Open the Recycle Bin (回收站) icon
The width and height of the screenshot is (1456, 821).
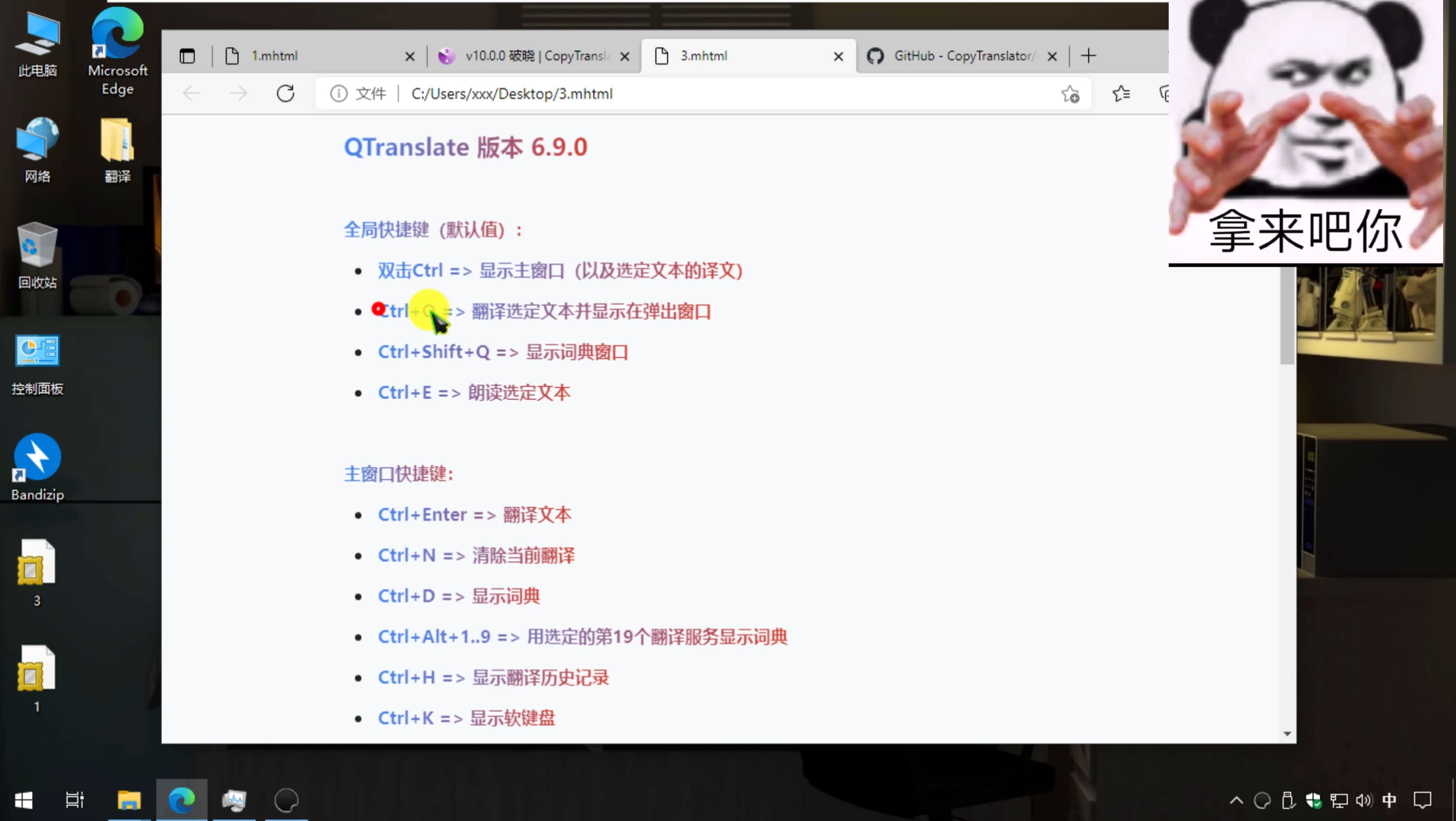[x=37, y=255]
